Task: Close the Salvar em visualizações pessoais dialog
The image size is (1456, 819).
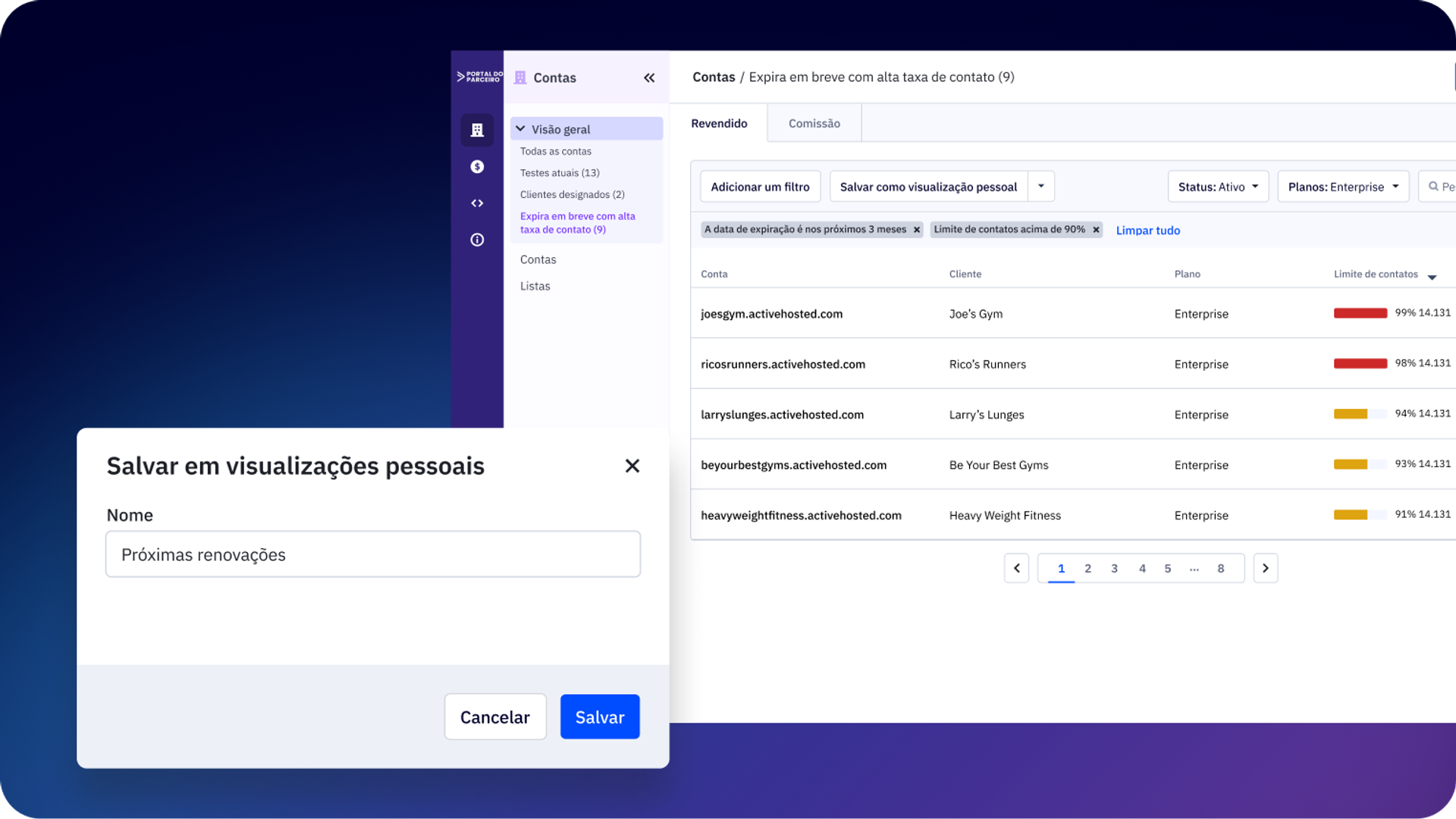Action: (x=632, y=466)
